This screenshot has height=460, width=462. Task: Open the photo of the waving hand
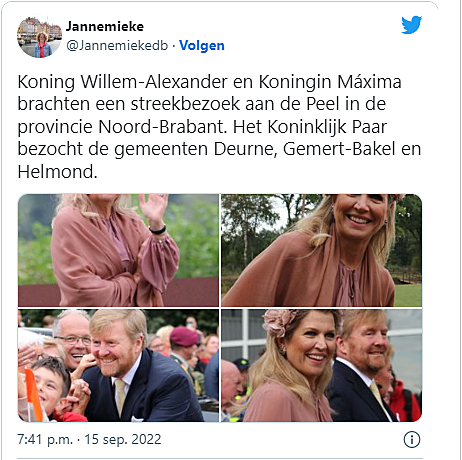click(118, 250)
